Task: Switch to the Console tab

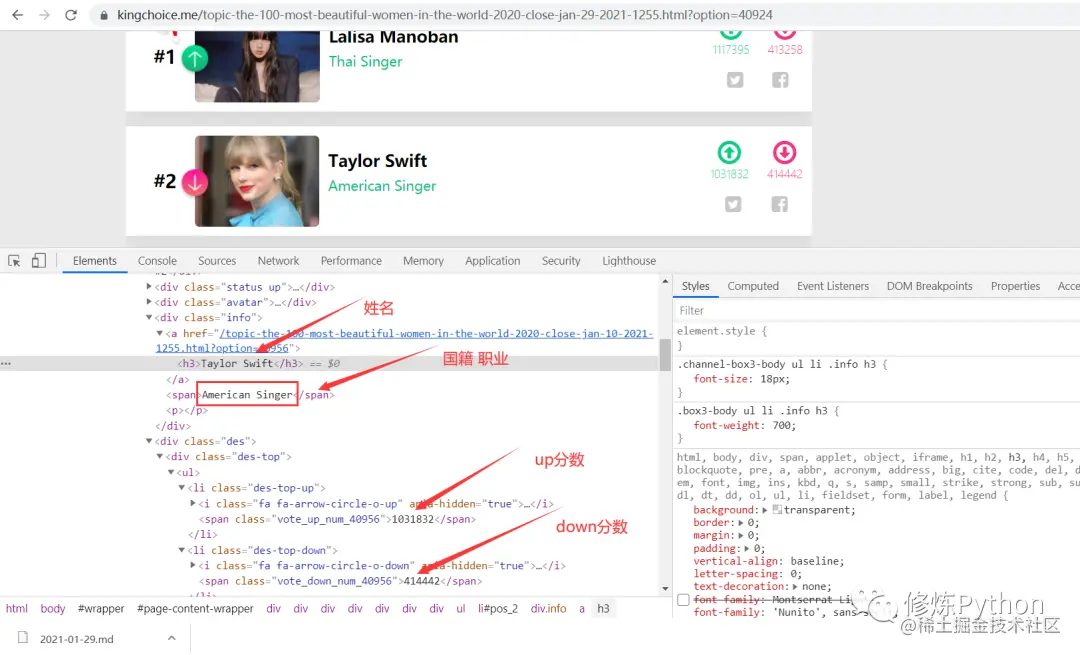Action: 157,261
